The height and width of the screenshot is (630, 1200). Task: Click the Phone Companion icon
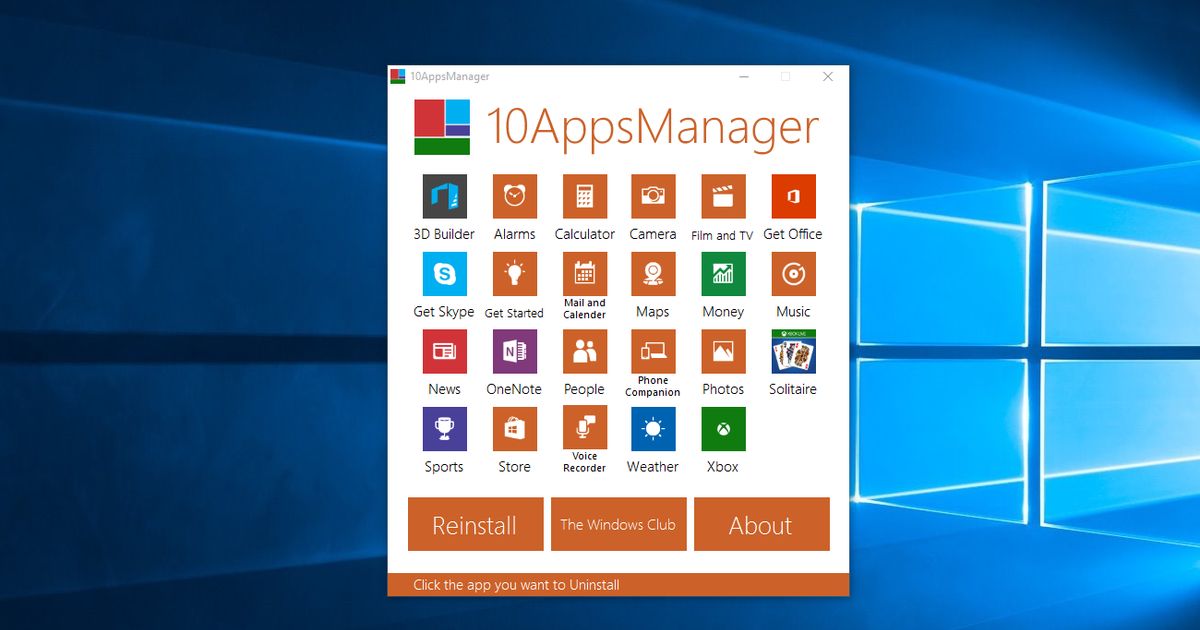(x=653, y=351)
